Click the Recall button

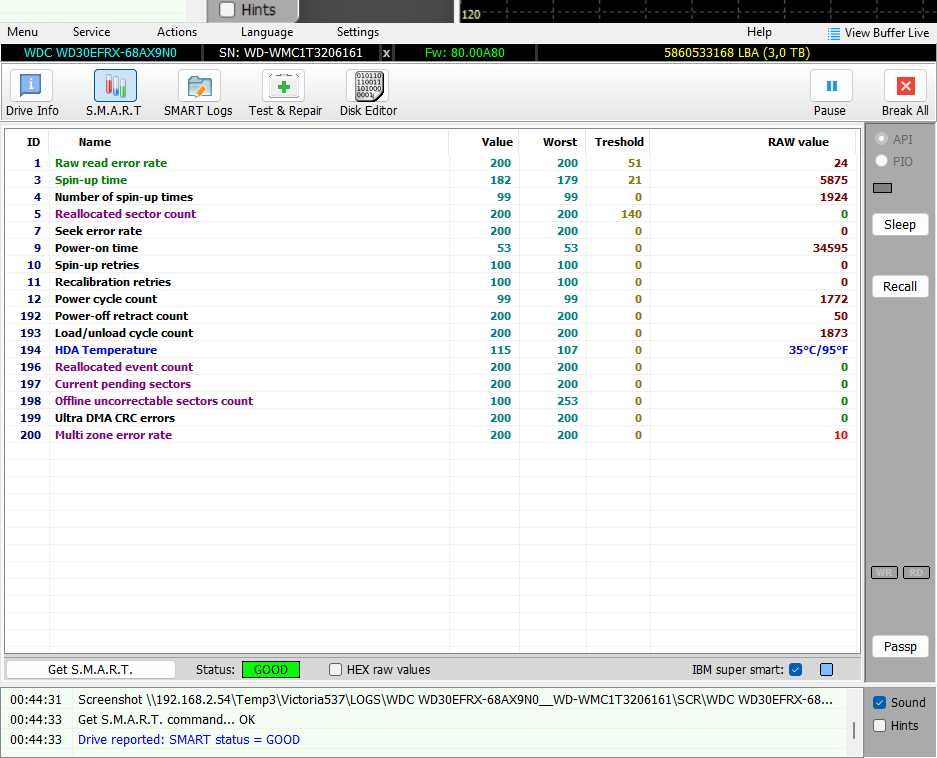900,287
